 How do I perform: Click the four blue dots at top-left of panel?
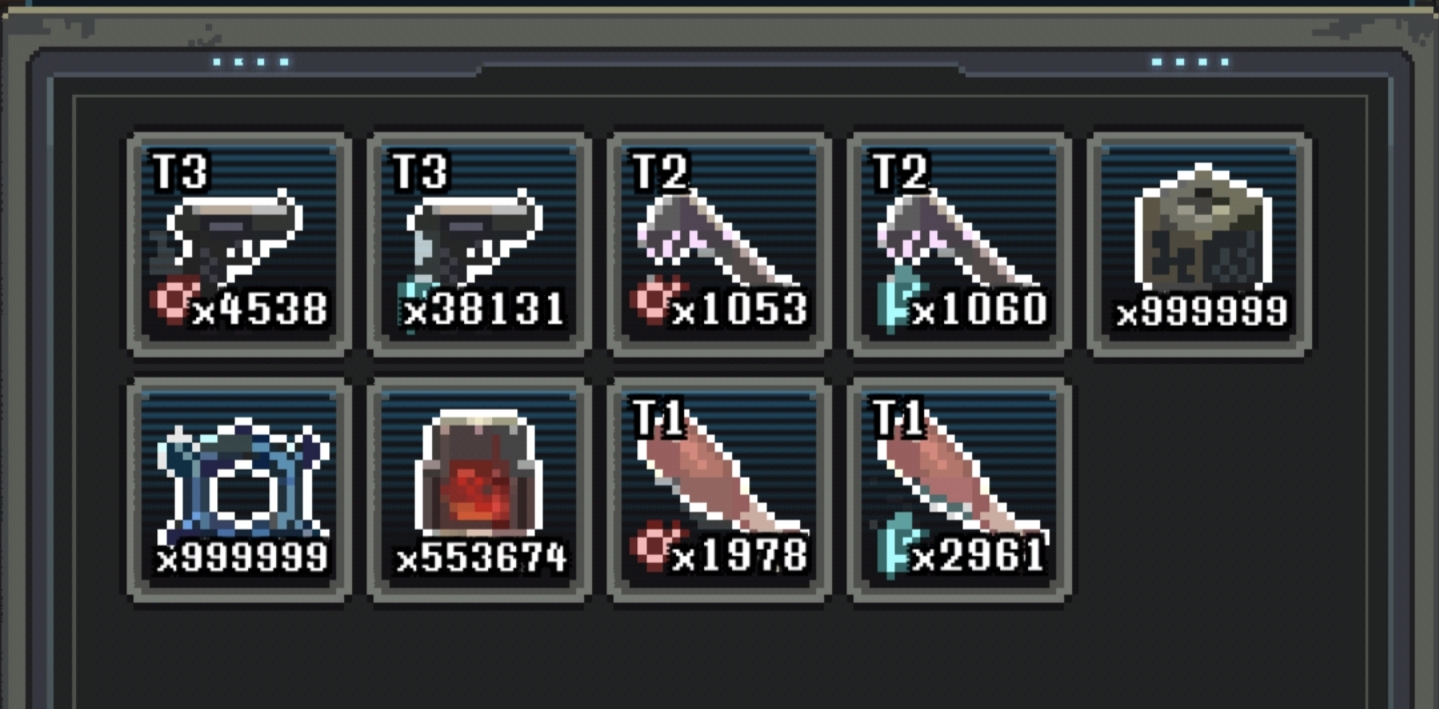click(251, 62)
